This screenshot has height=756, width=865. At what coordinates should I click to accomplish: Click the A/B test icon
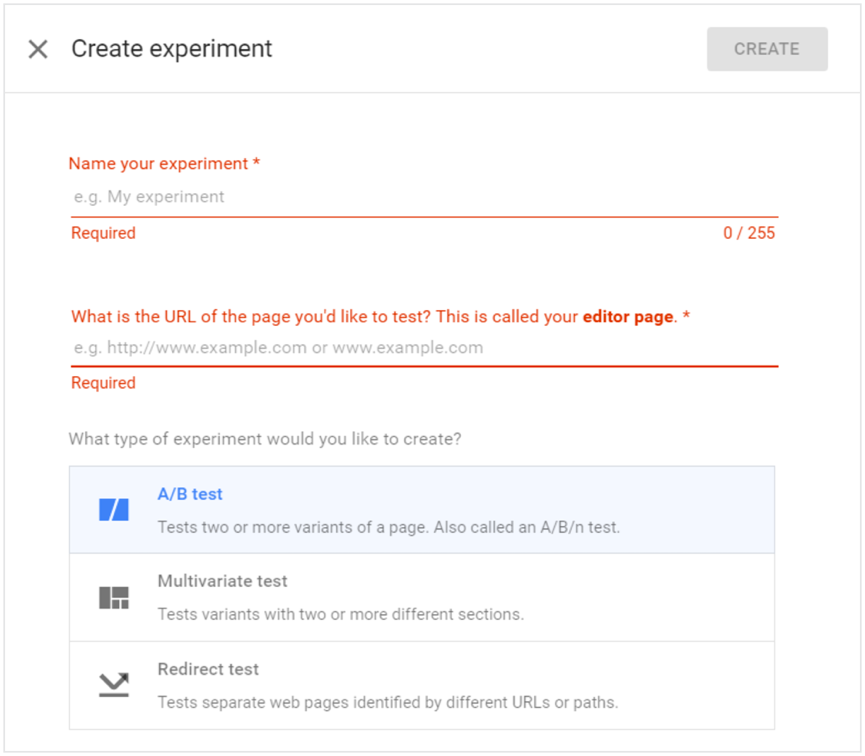[114, 510]
